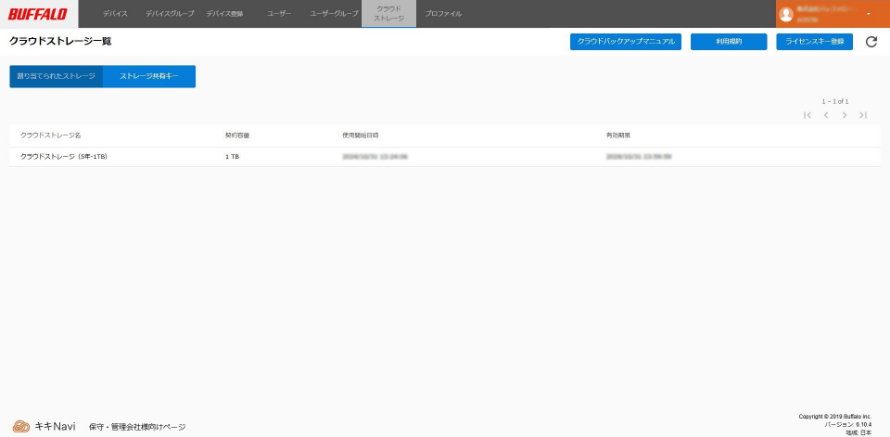Open the プロファイル menu tab
890x437 pixels.
(x=443, y=14)
